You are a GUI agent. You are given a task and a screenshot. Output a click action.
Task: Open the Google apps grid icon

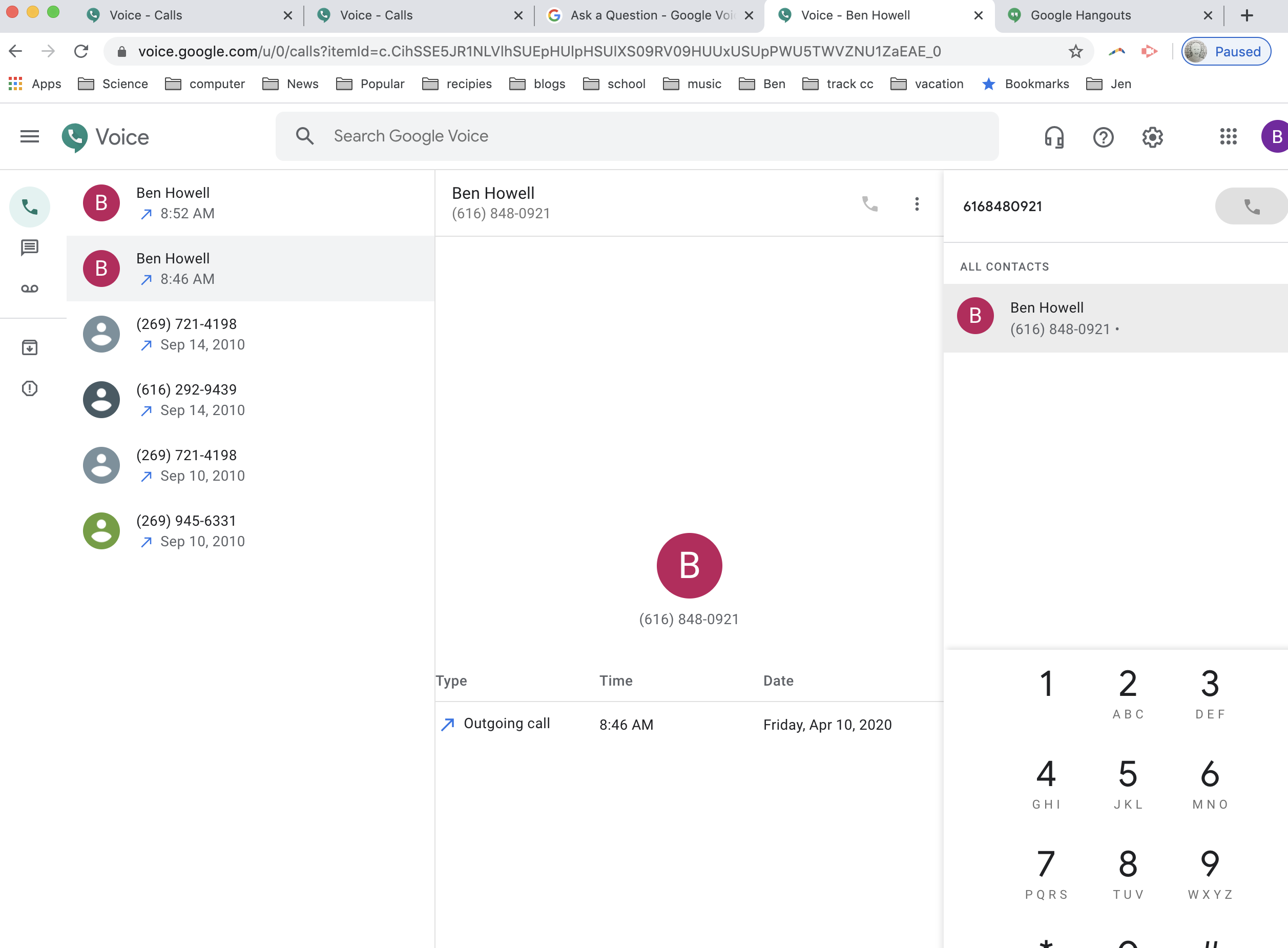pos(1228,137)
